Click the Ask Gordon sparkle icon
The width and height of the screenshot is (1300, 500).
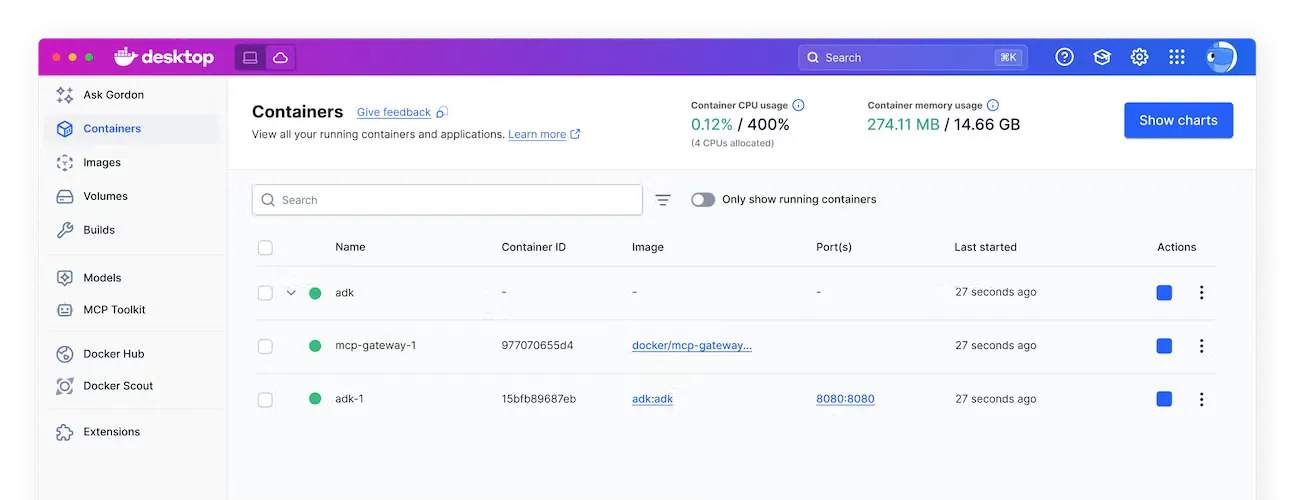(x=65, y=95)
